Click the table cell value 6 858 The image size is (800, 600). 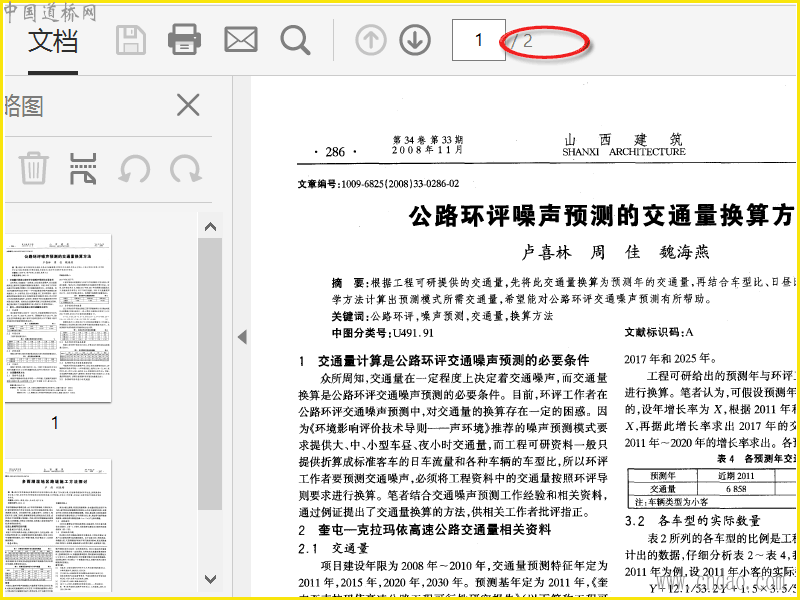[x=736, y=489]
